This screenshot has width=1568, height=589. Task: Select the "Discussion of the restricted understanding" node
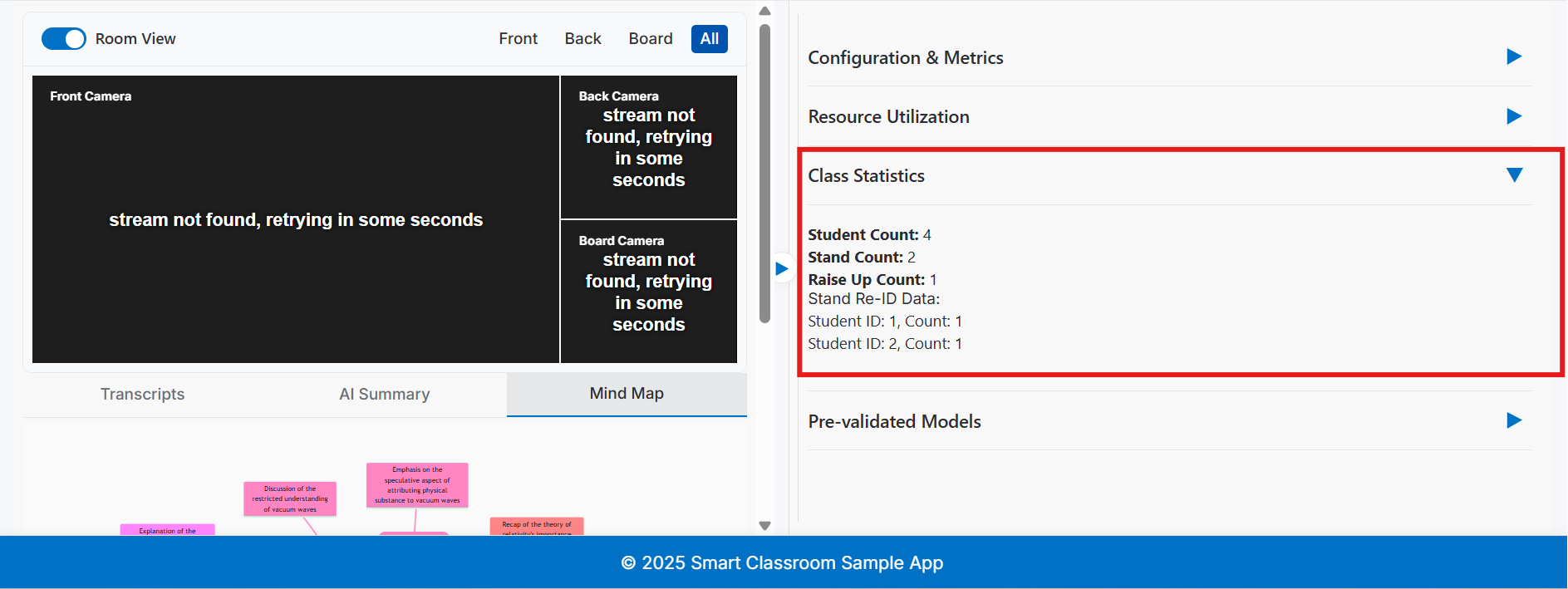[x=289, y=499]
